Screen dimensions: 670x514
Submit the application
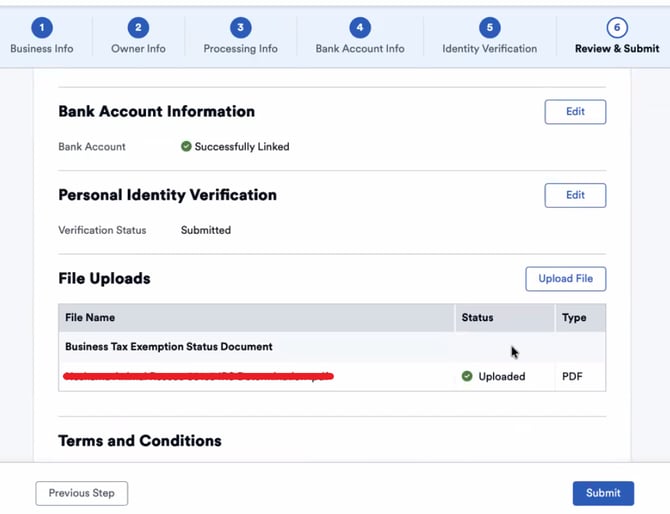tap(603, 493)
